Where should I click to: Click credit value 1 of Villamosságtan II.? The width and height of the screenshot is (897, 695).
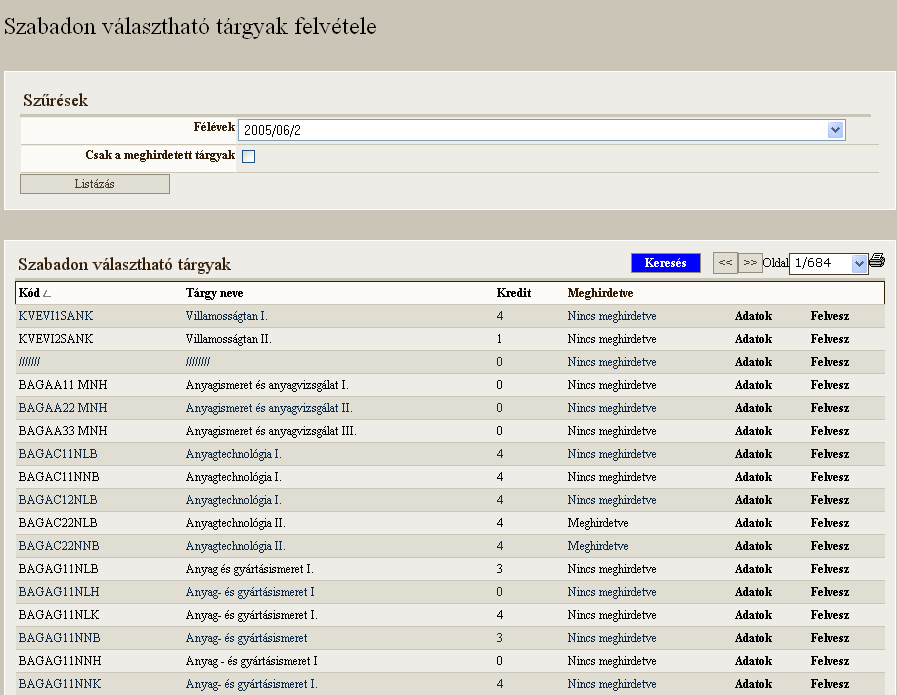tap(499, 339)
